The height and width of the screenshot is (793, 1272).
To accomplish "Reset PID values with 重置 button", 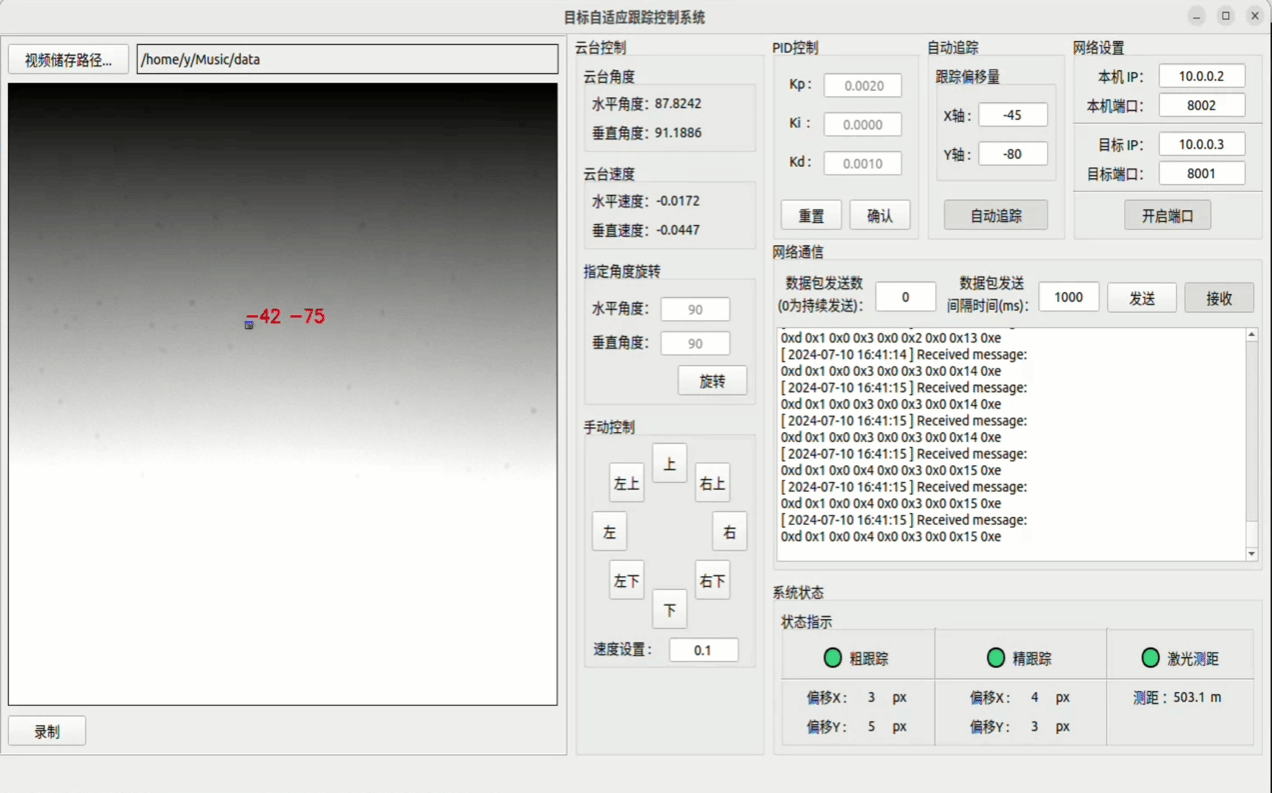I will pyautogui.click(x=811, y=215).
